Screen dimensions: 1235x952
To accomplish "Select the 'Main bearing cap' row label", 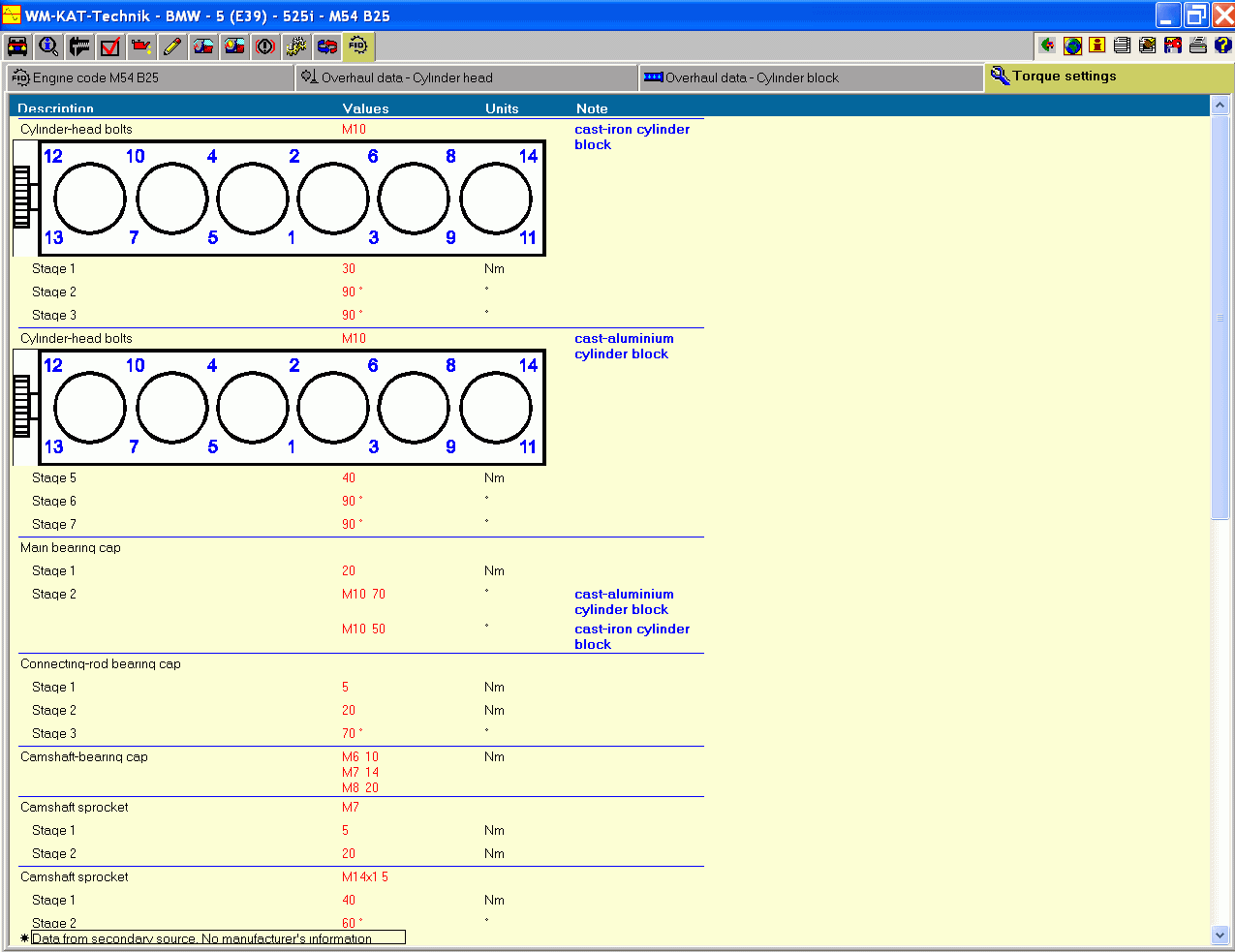I will [x=71, y=548].
